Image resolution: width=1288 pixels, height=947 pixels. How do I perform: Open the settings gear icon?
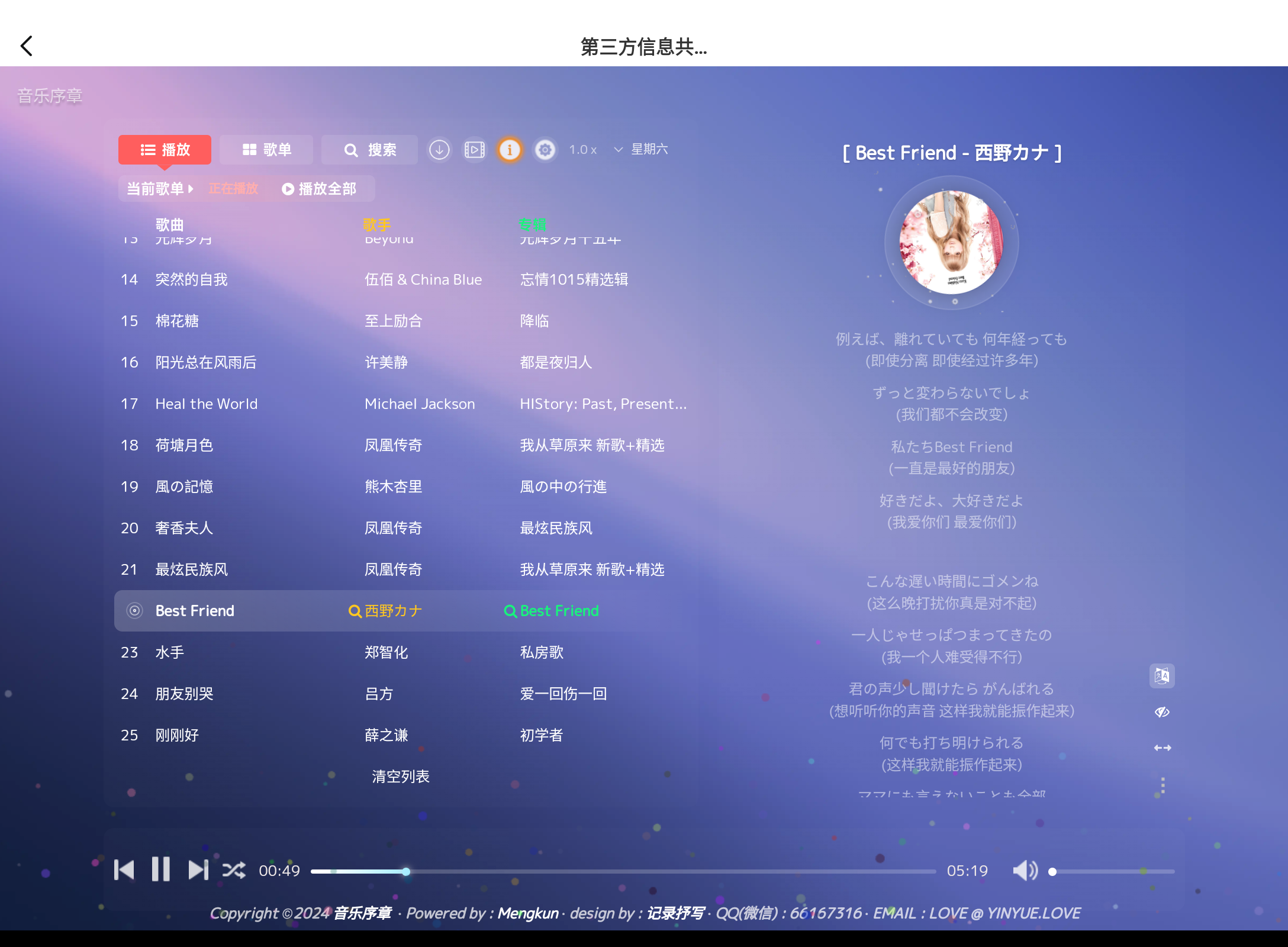click(x=545, y=150)
